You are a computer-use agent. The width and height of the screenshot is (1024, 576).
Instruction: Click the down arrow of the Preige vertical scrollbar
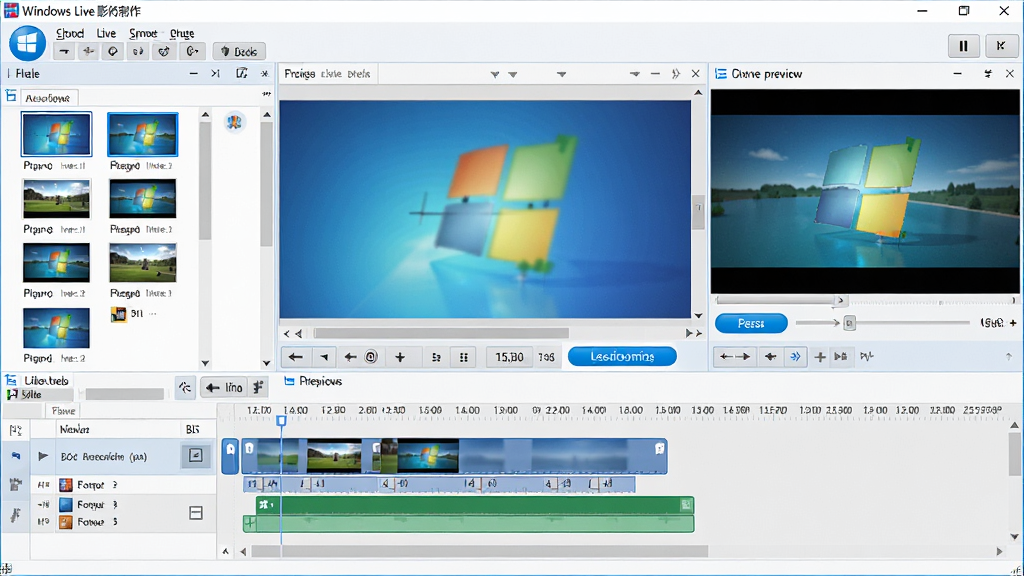(698, 316)
